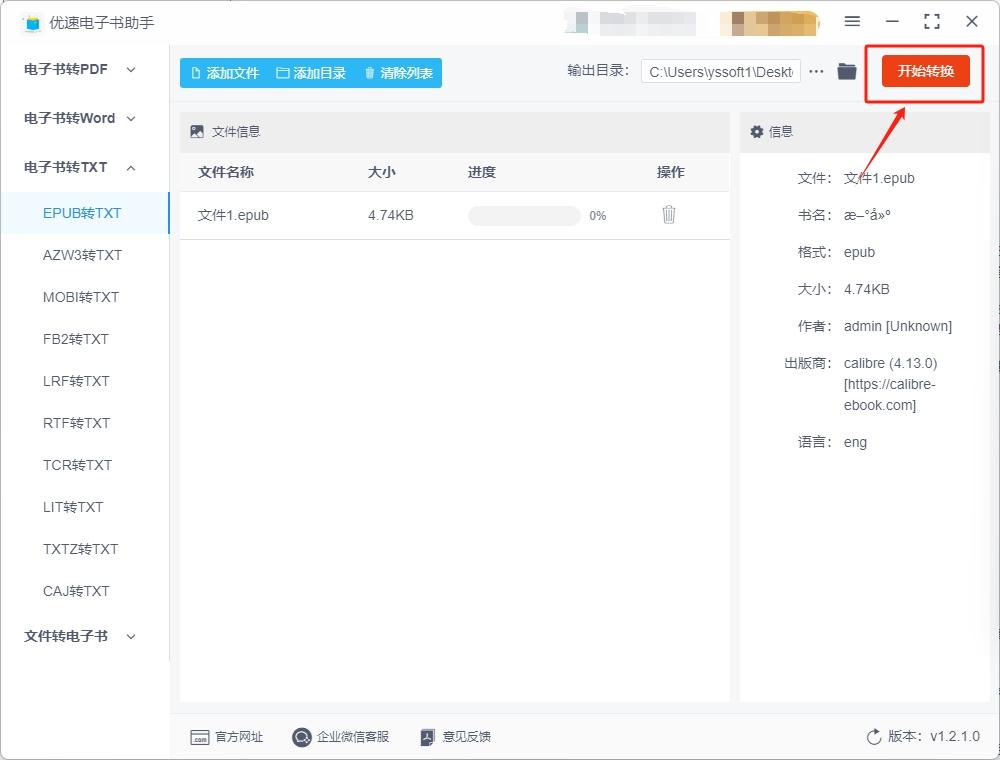
Task: Select RTF转TXT in the sidebar
Action: tap(77, 423)
